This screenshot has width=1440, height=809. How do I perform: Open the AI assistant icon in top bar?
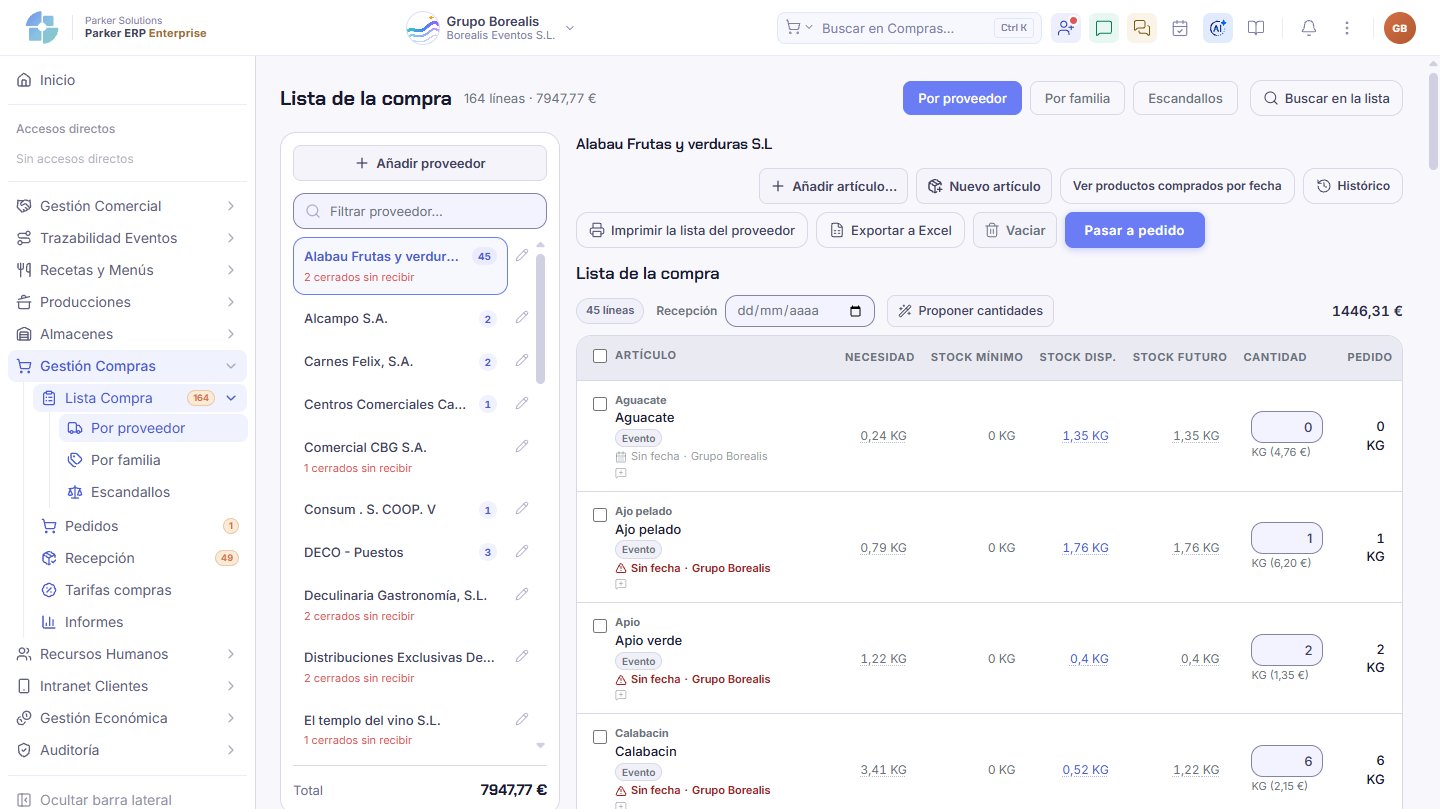coord(1218,28)
